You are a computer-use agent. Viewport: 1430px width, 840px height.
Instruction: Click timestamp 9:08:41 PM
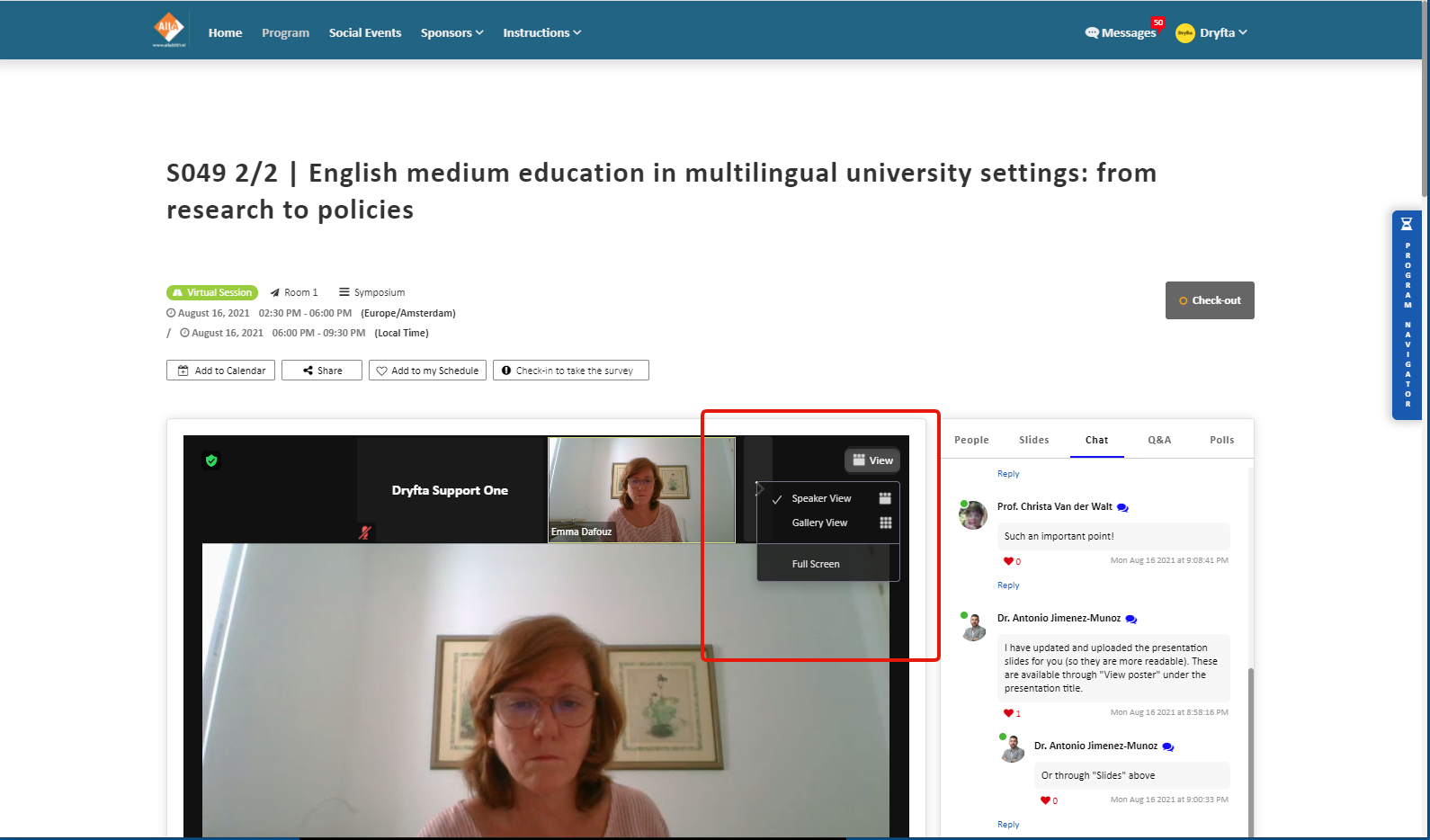[1169, 560]
